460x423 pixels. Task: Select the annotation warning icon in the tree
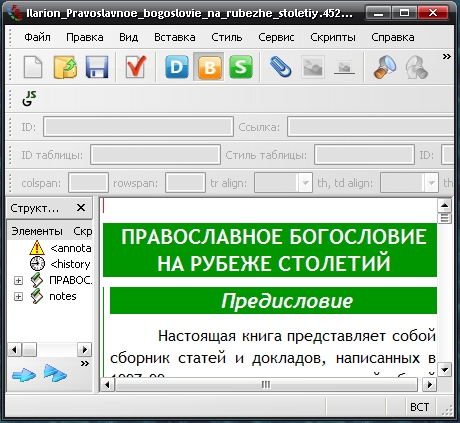pyautogui.click(x=37, y=248)
